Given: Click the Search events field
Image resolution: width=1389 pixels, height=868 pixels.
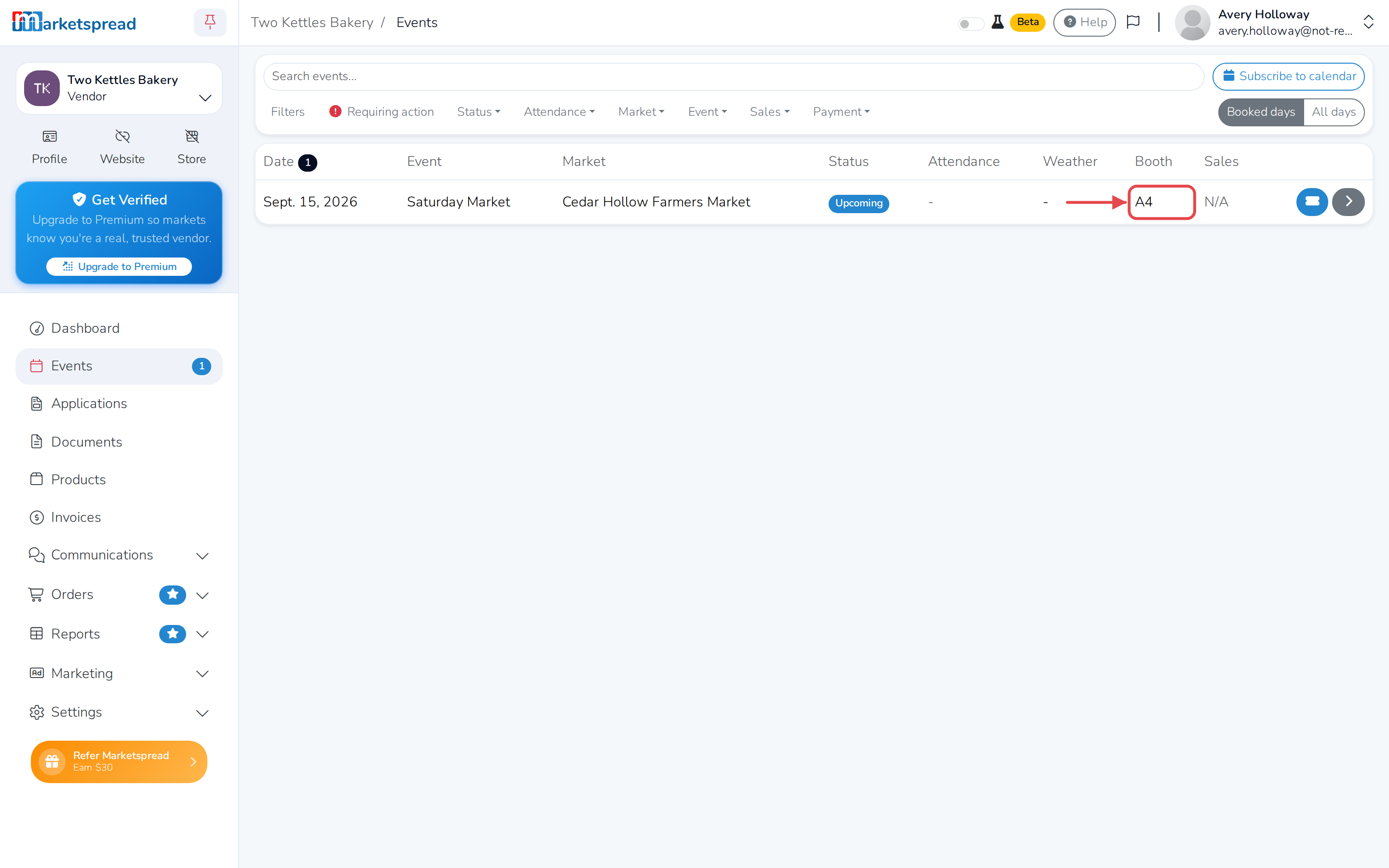Looking at the screenshot, I should 734,76.
